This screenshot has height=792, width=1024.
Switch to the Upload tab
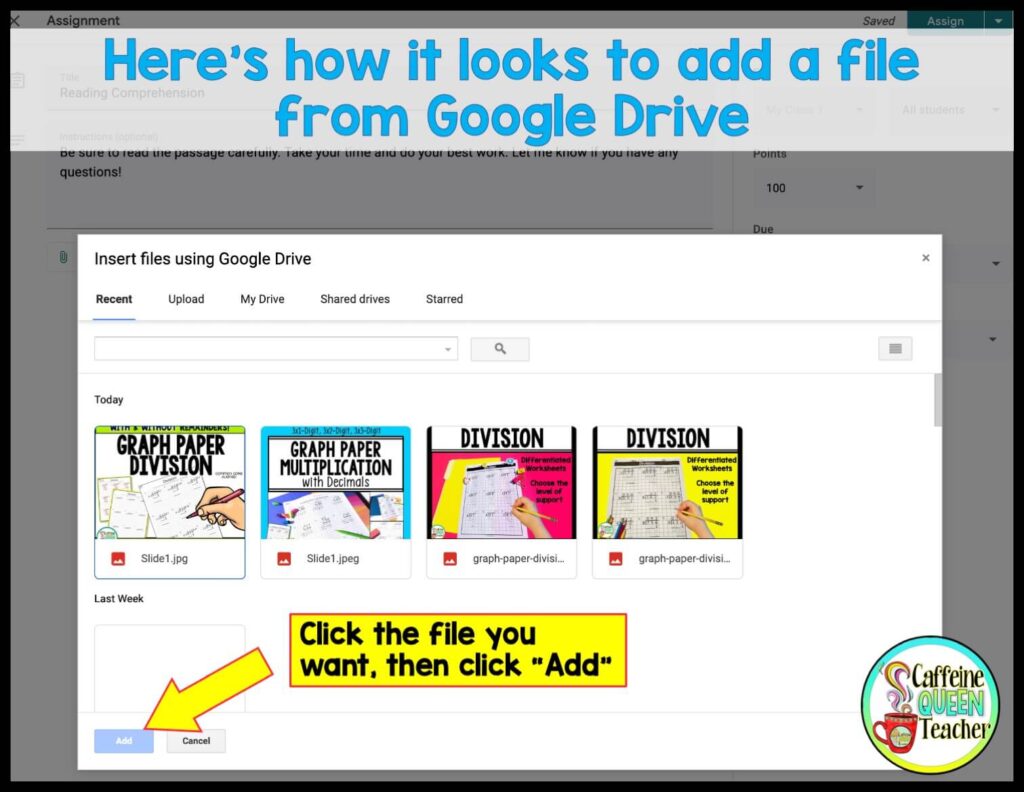186,299
